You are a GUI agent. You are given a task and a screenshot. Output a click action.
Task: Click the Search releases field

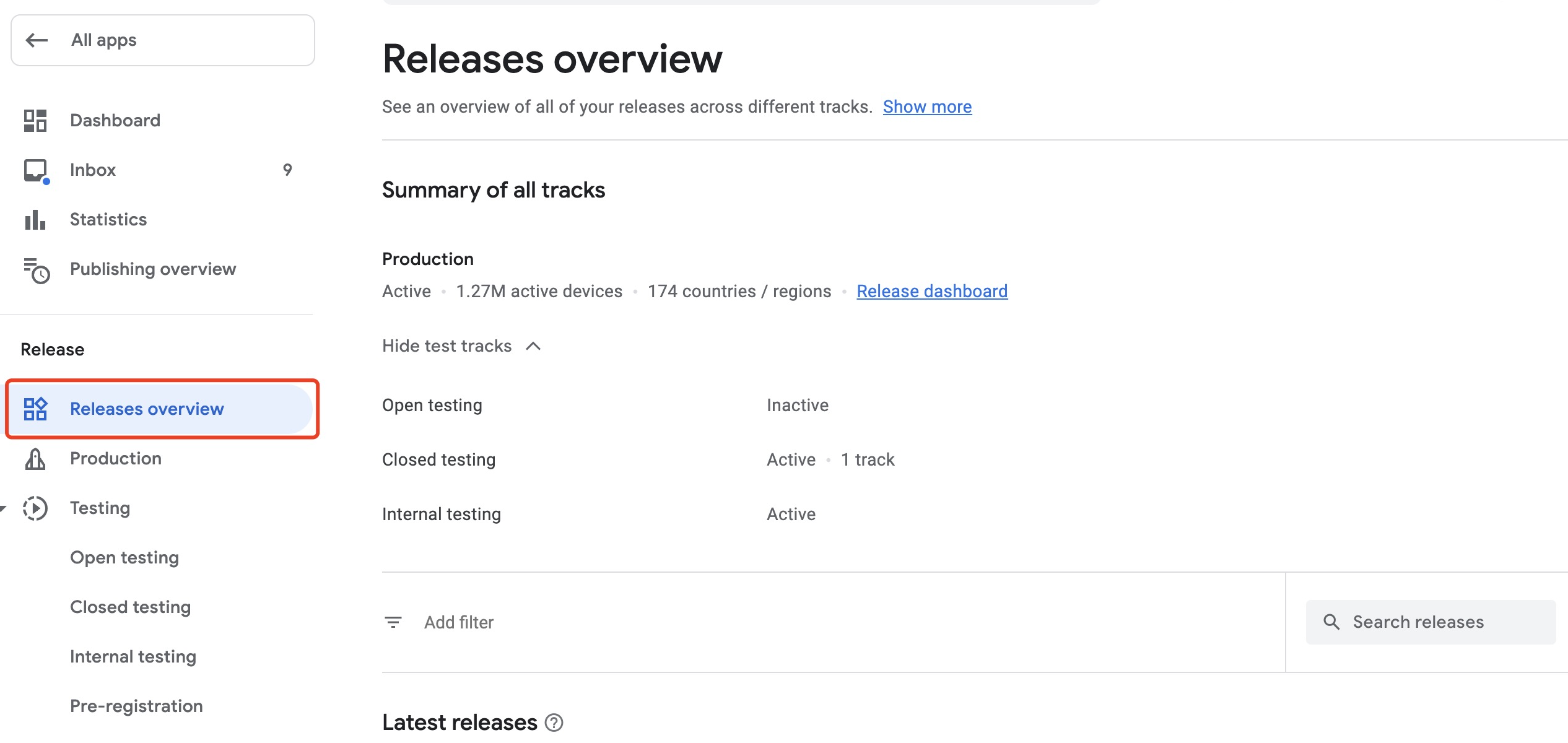pyautogui.click(x=1431, y=622)
